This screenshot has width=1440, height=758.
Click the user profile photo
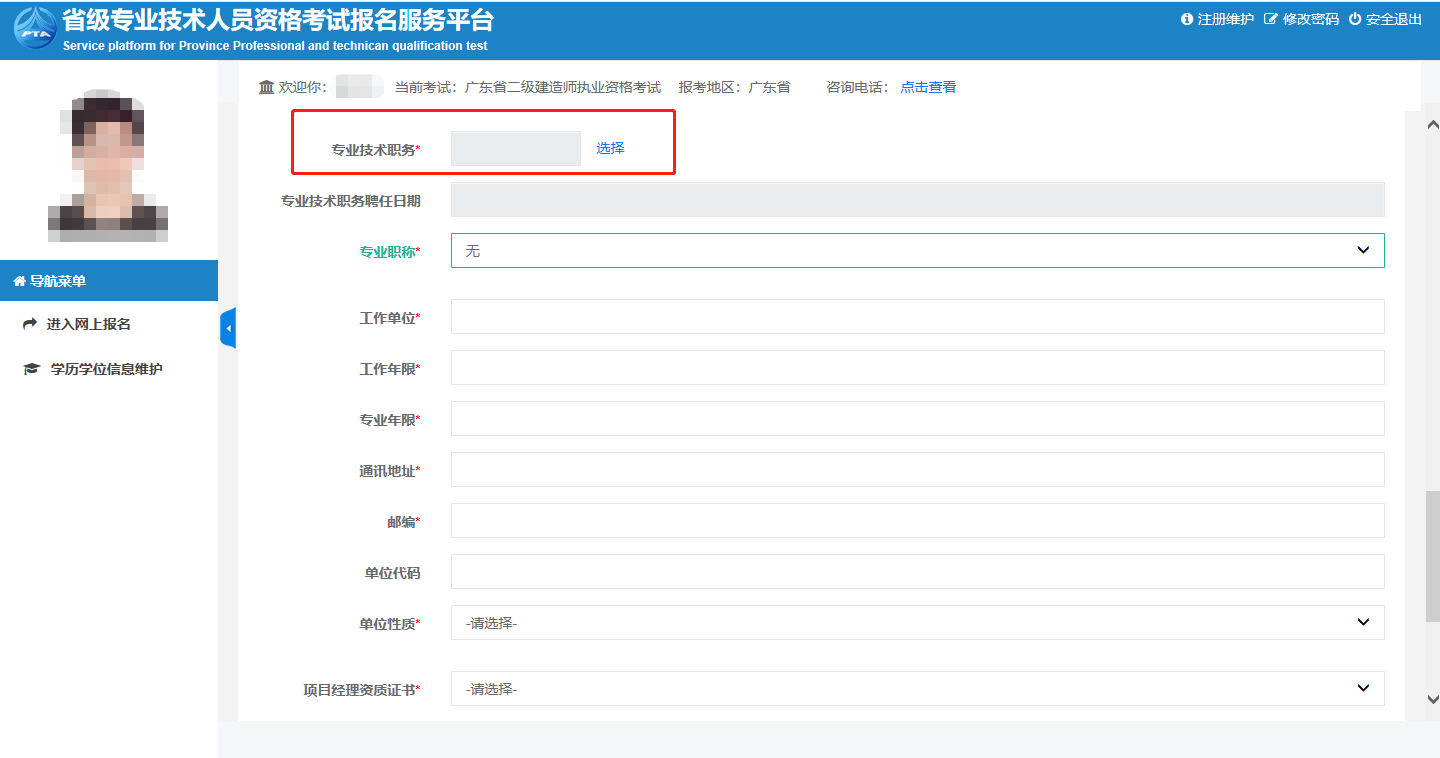pyautogui.click(x=108, y=165)
